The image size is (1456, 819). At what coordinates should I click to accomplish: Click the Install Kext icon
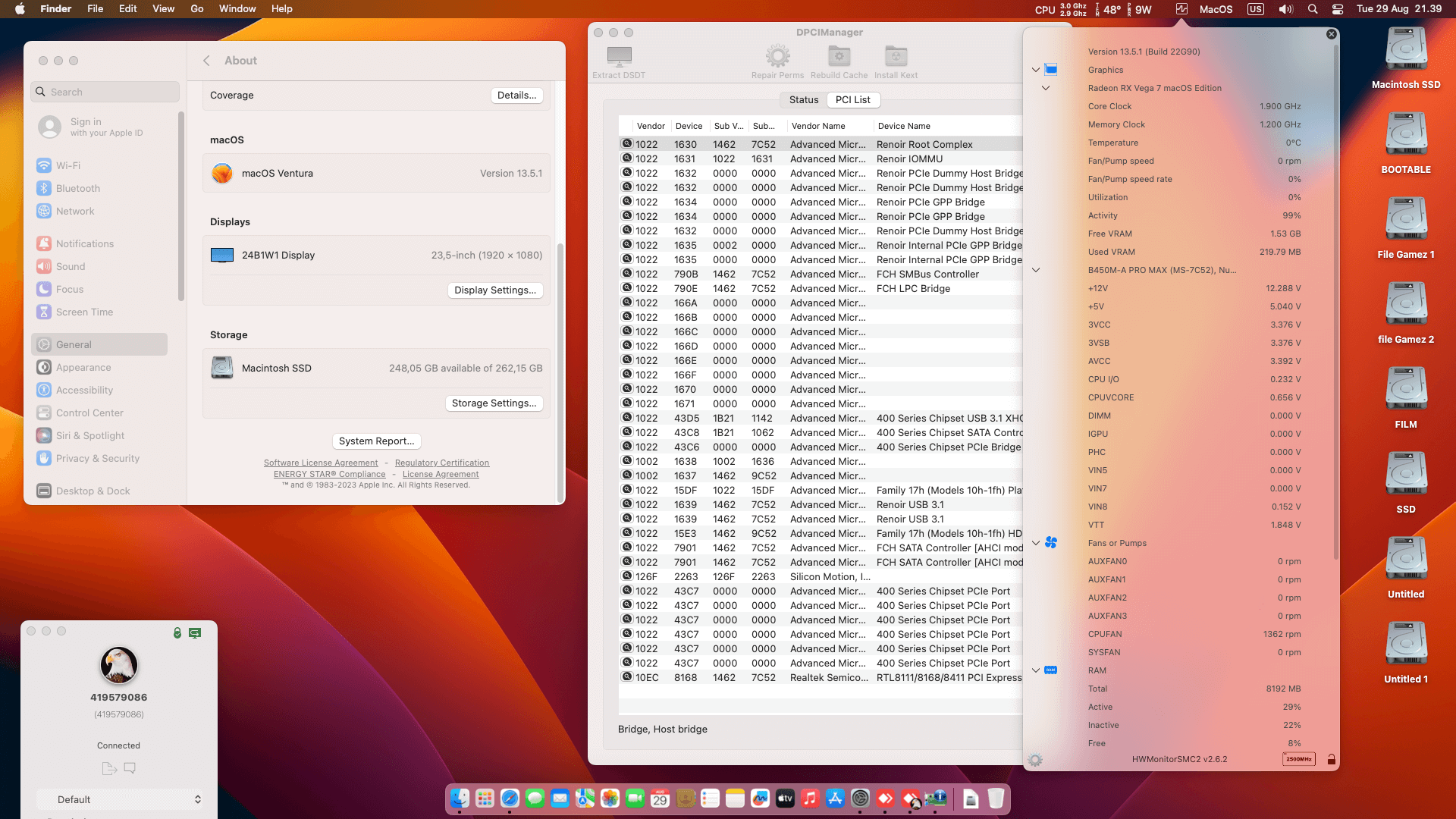tap(896, 56)
